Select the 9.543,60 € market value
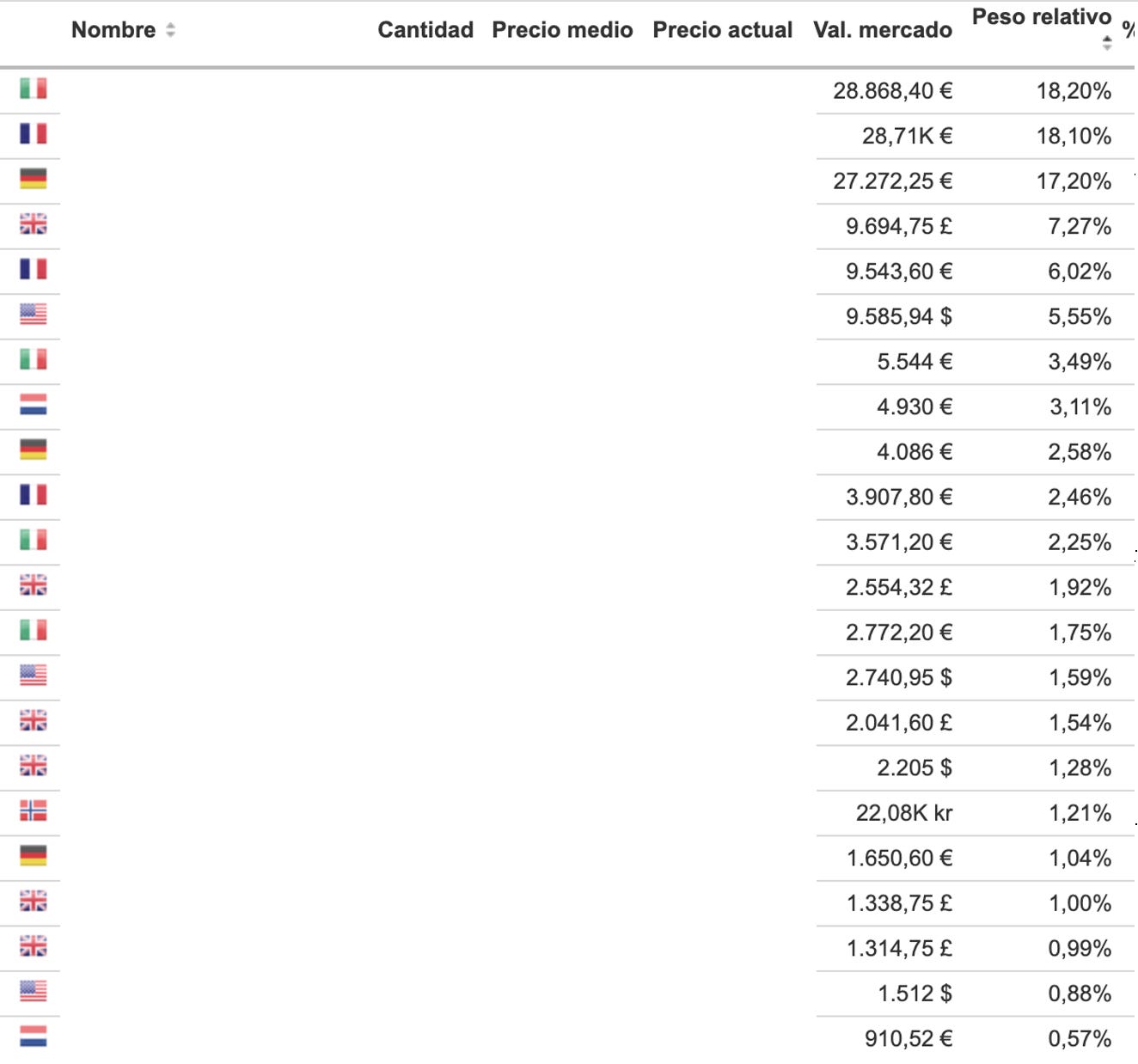 click(x=899, y=272)
